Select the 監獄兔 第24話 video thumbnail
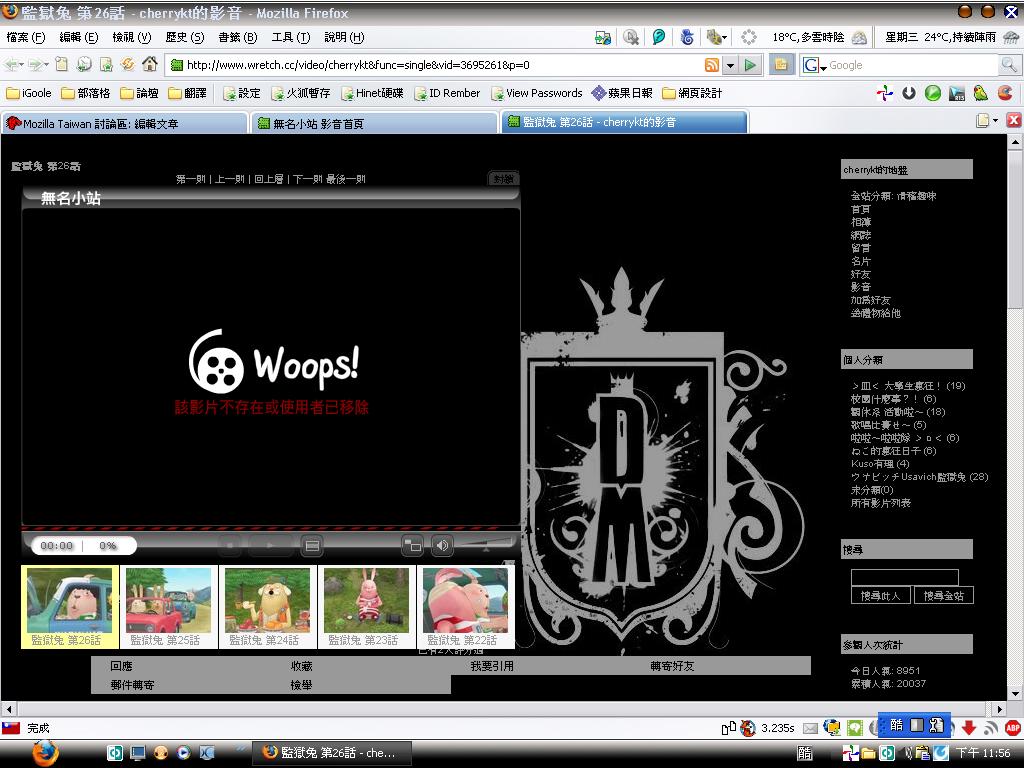 (266, 606)
